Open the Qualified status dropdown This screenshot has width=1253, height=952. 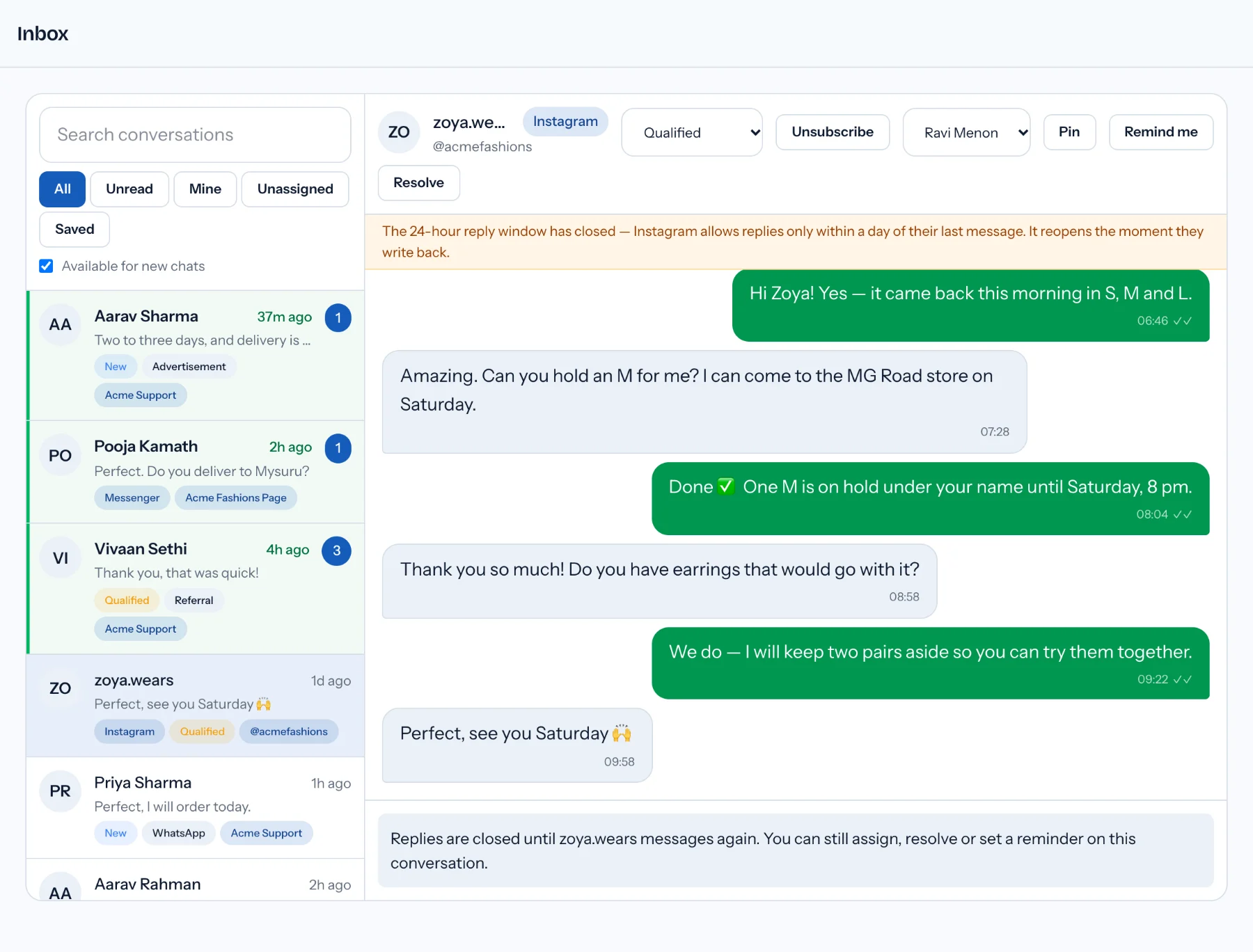click(692, 132)
